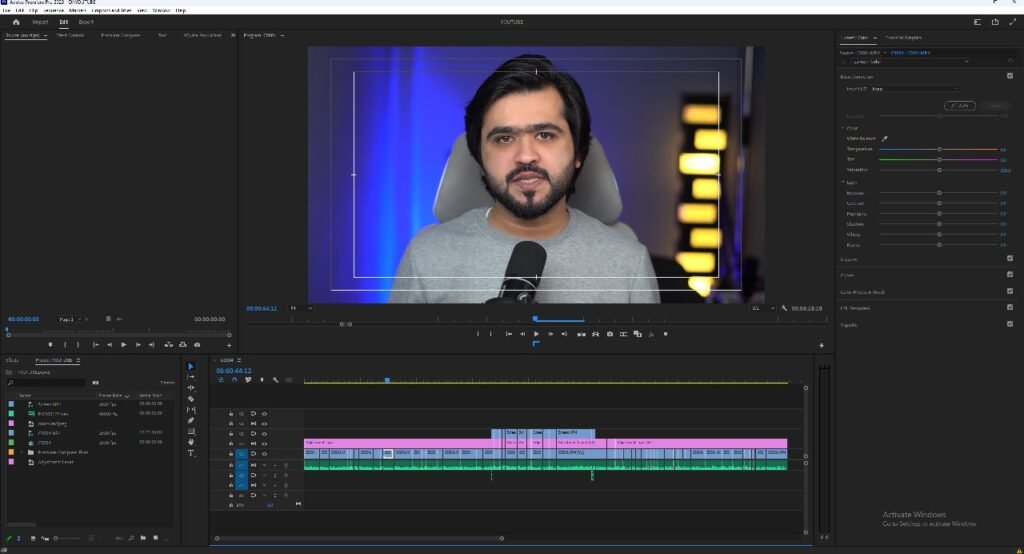Collapse the Color section
The image size is (1024, 554).
coord(842,128)
